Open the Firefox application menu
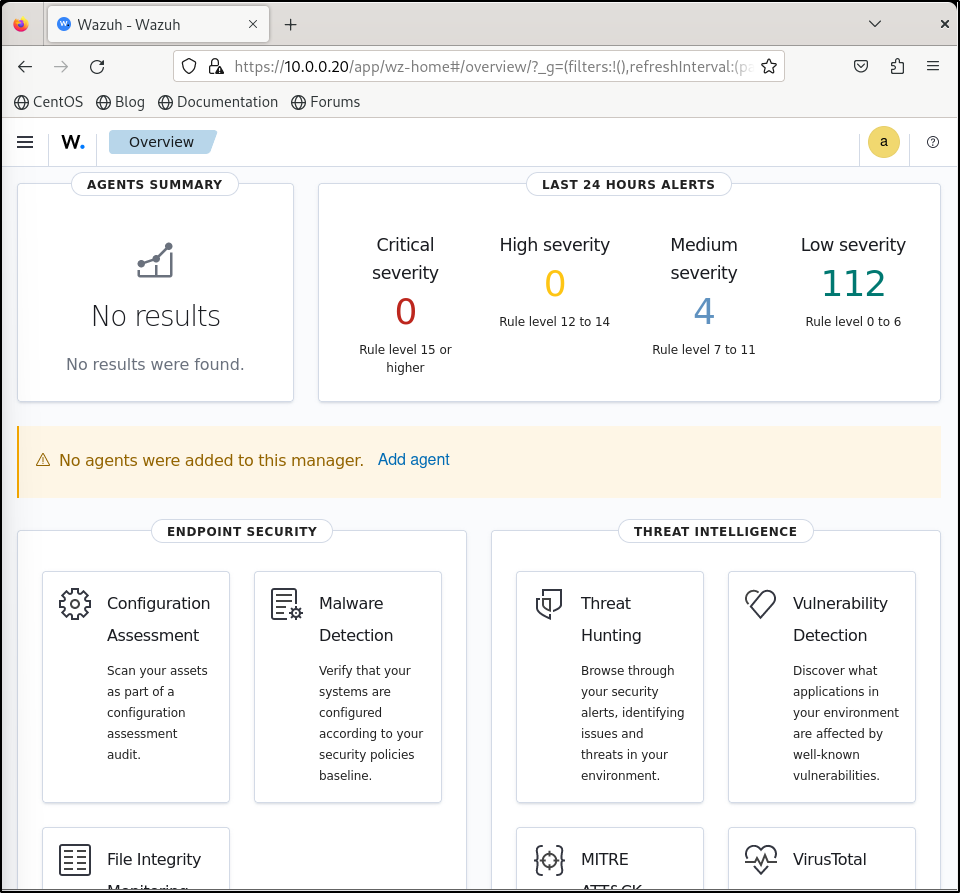960x893 pixels. (x=932, y=66)
